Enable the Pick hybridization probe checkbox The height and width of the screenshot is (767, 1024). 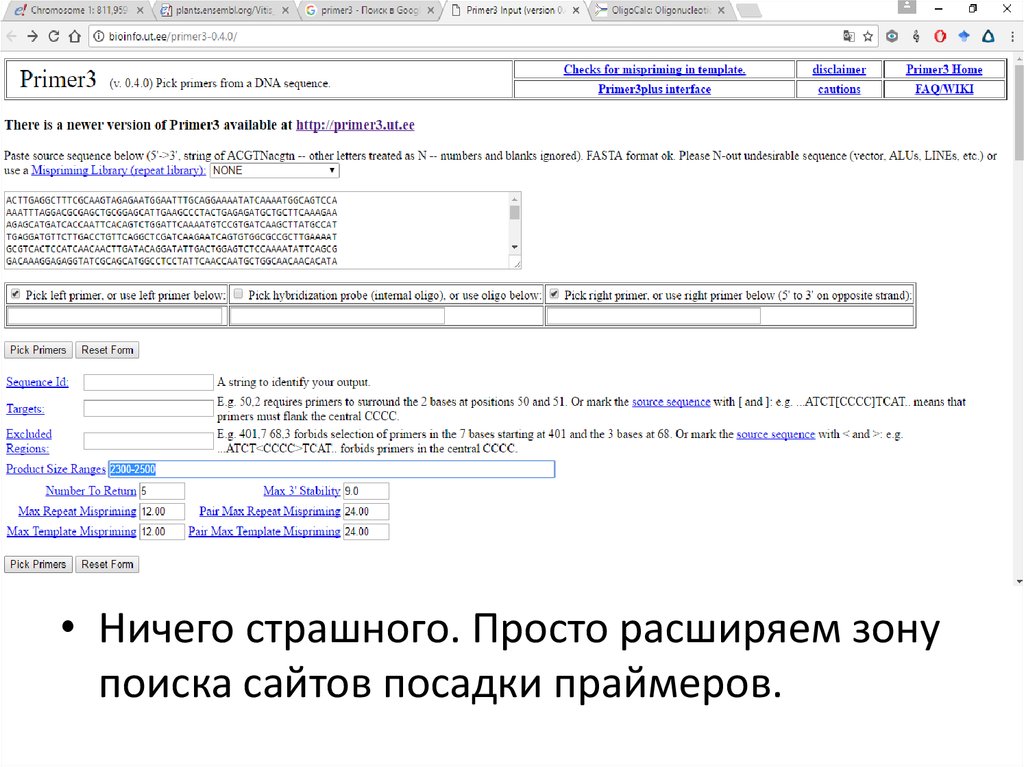(x=238, y=295)
